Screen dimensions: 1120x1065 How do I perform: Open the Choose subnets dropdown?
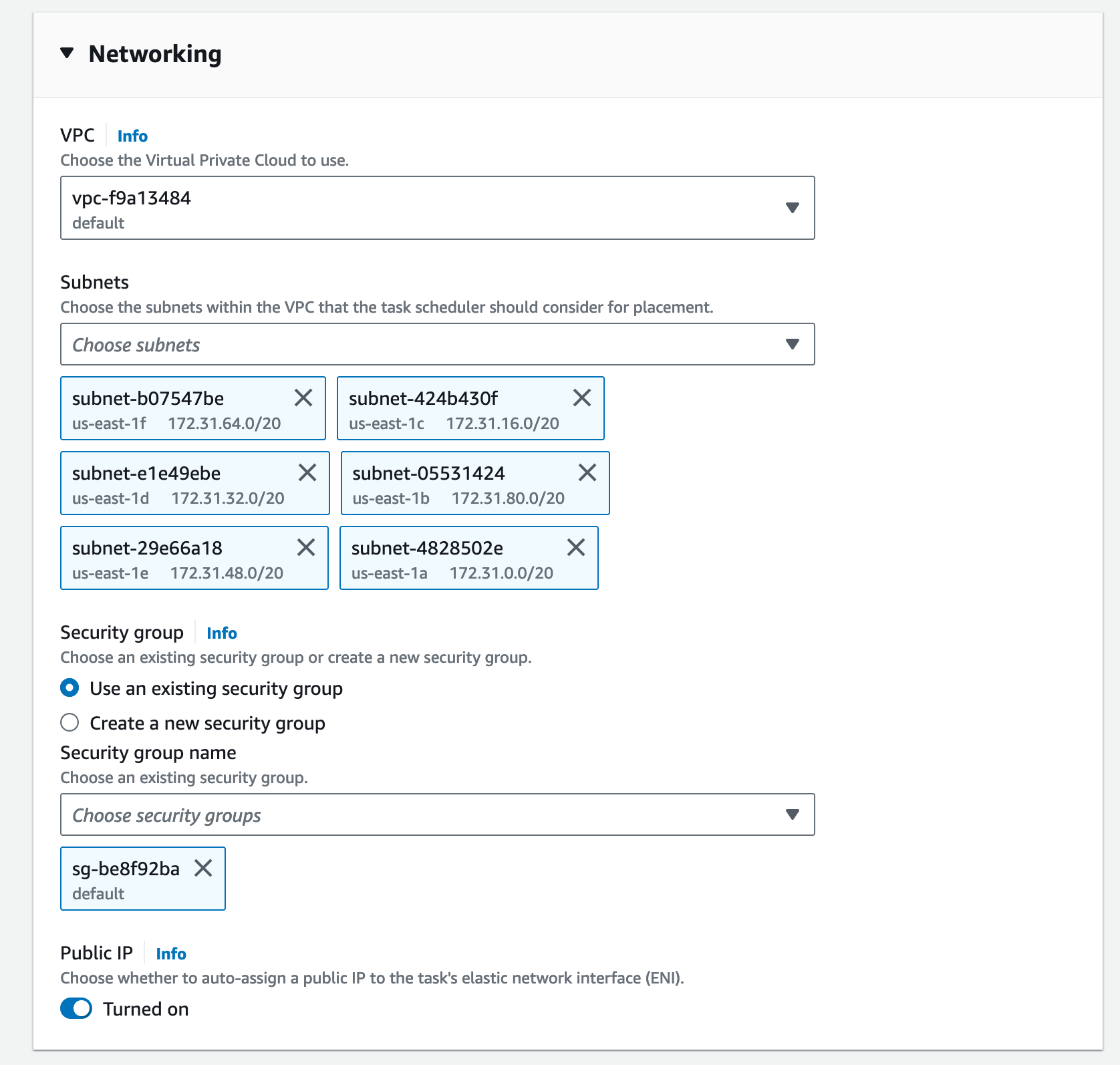tap(437, 345)
